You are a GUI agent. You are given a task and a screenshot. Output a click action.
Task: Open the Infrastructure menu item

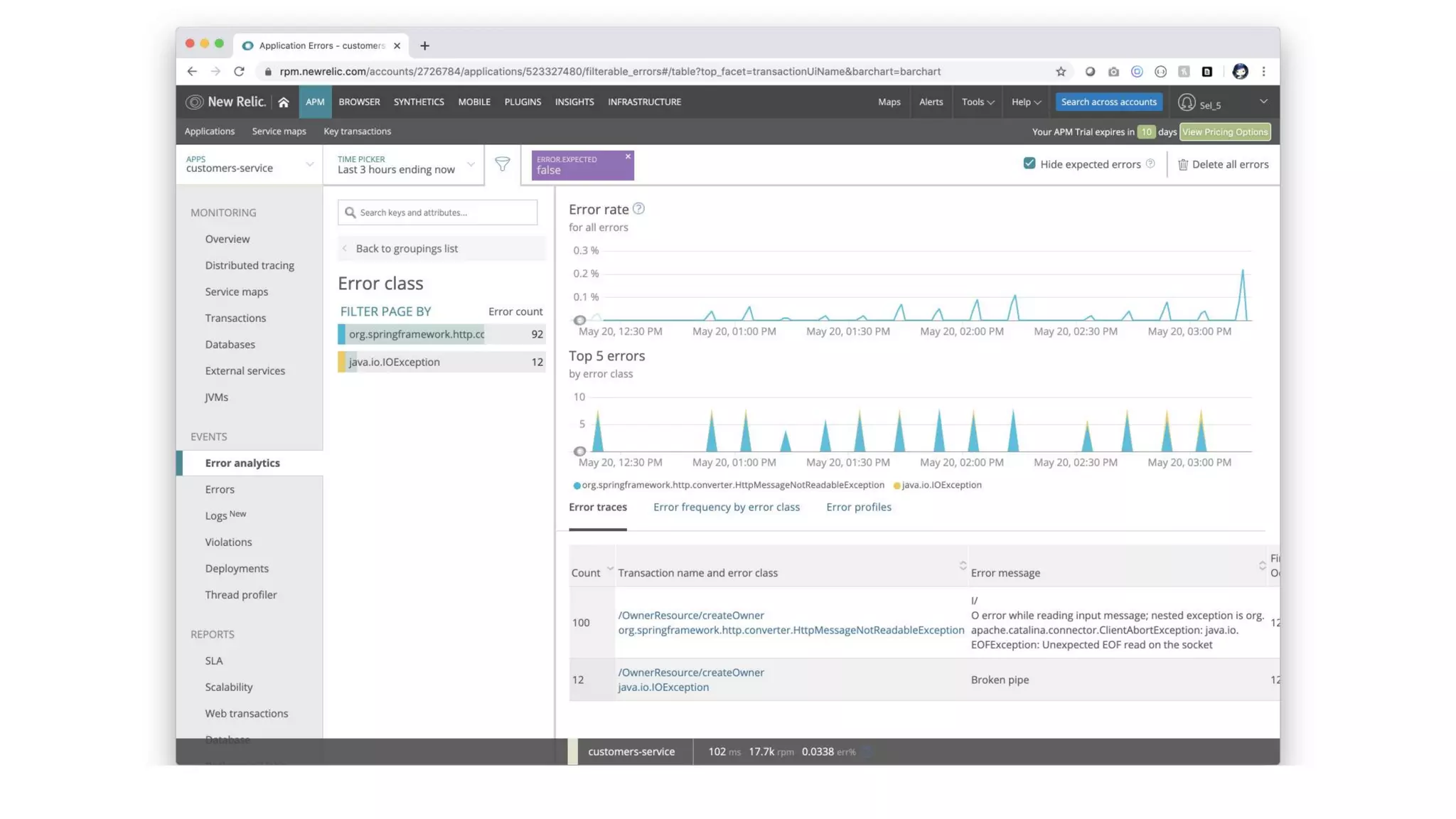pos(643,102)
